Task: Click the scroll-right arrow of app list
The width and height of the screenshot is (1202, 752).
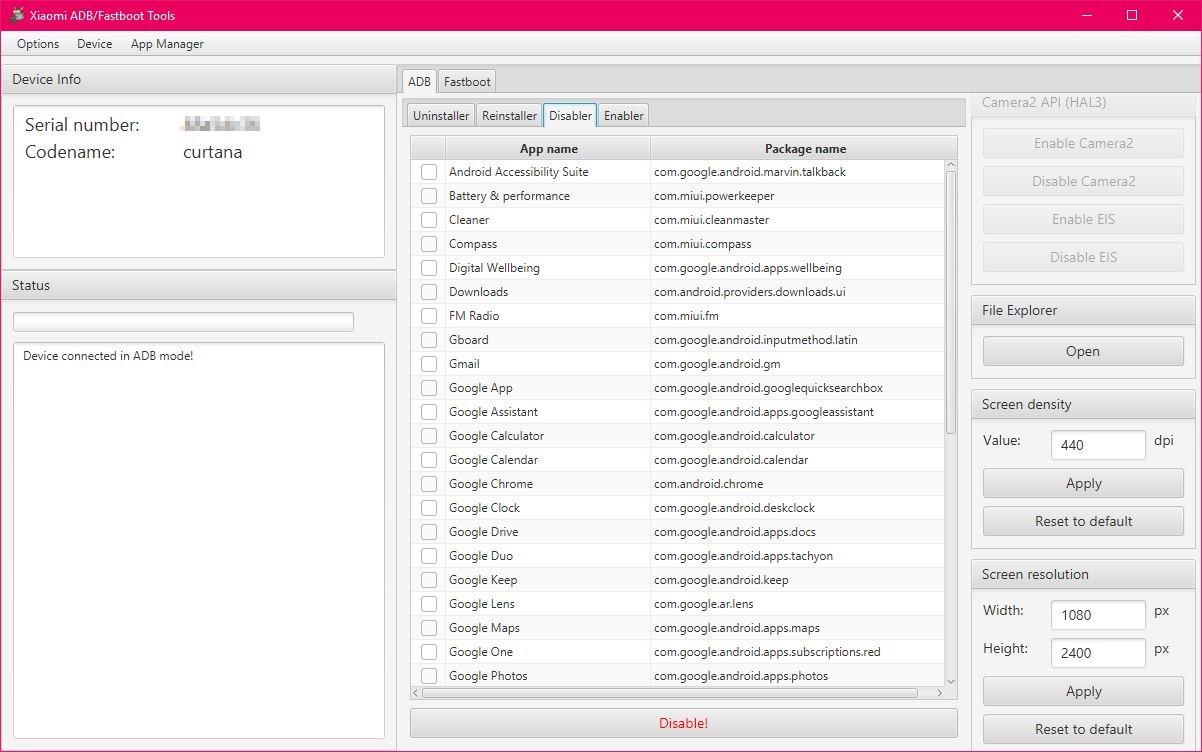Action: click(939, 692)
